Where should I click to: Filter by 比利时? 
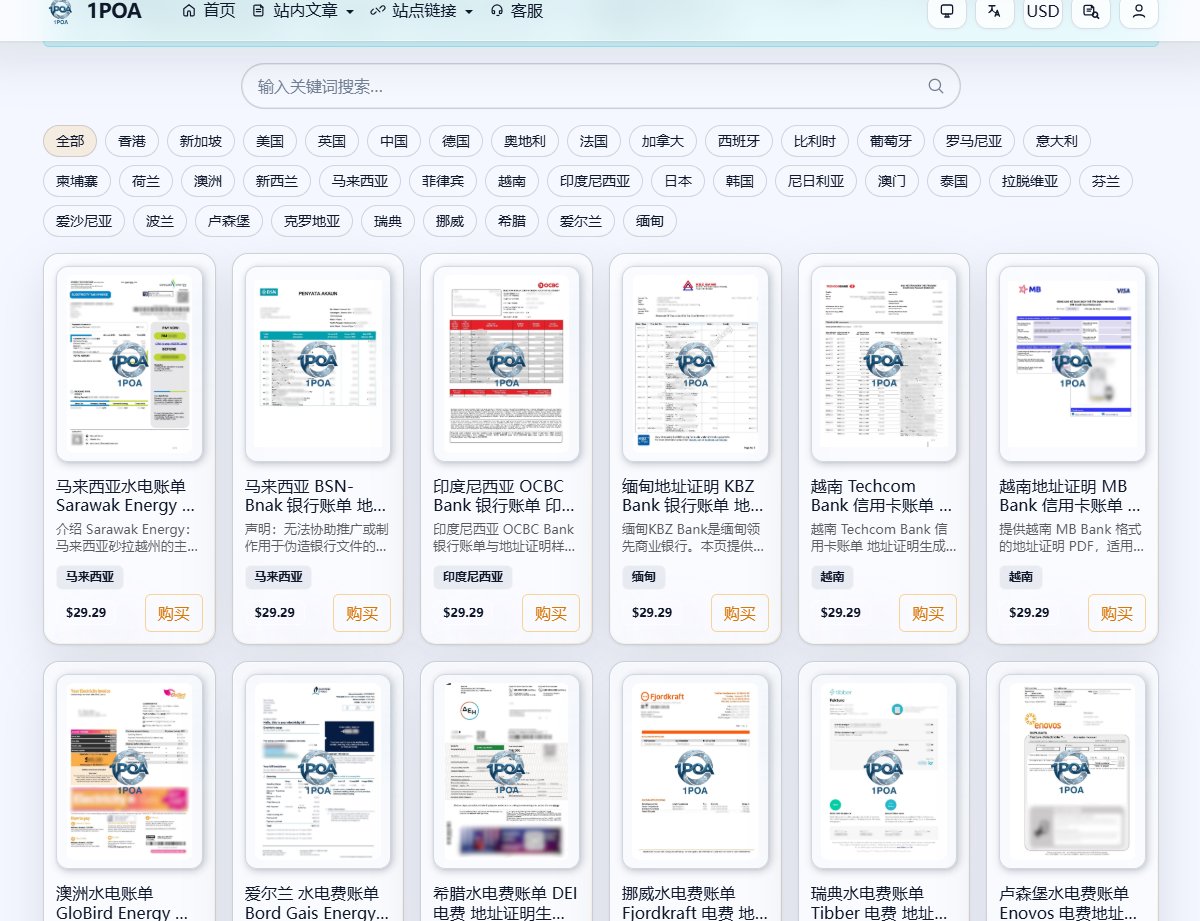point(815,141)
